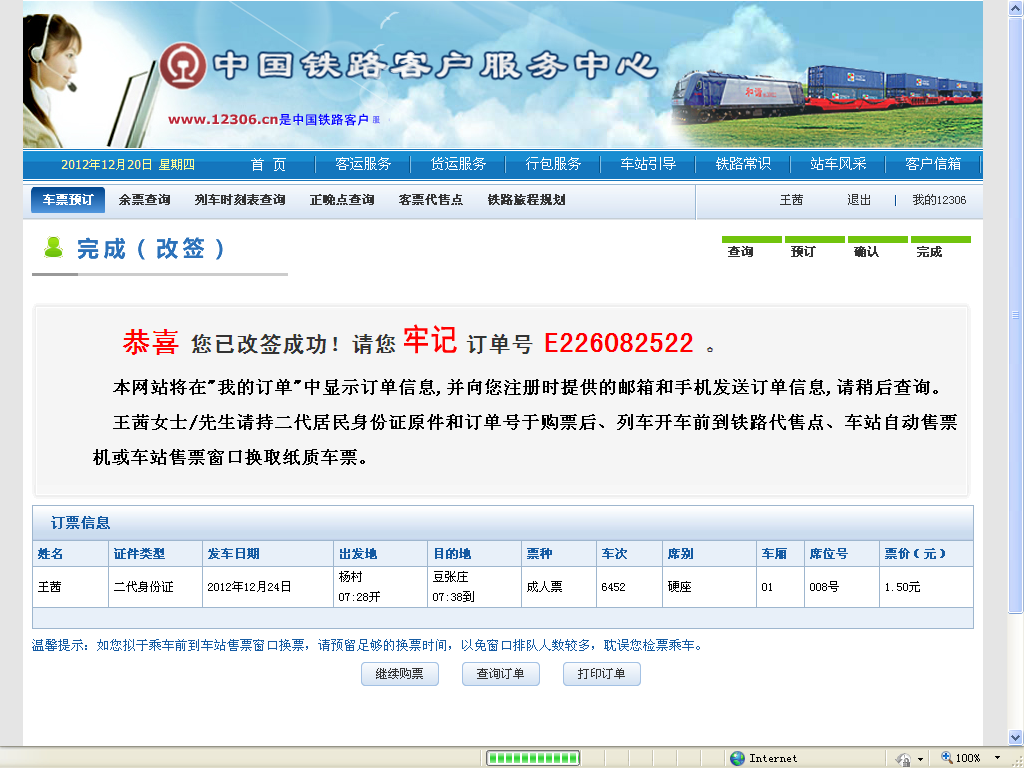
Task: Click the 打印订单 button
Action: tap(601, 674)
